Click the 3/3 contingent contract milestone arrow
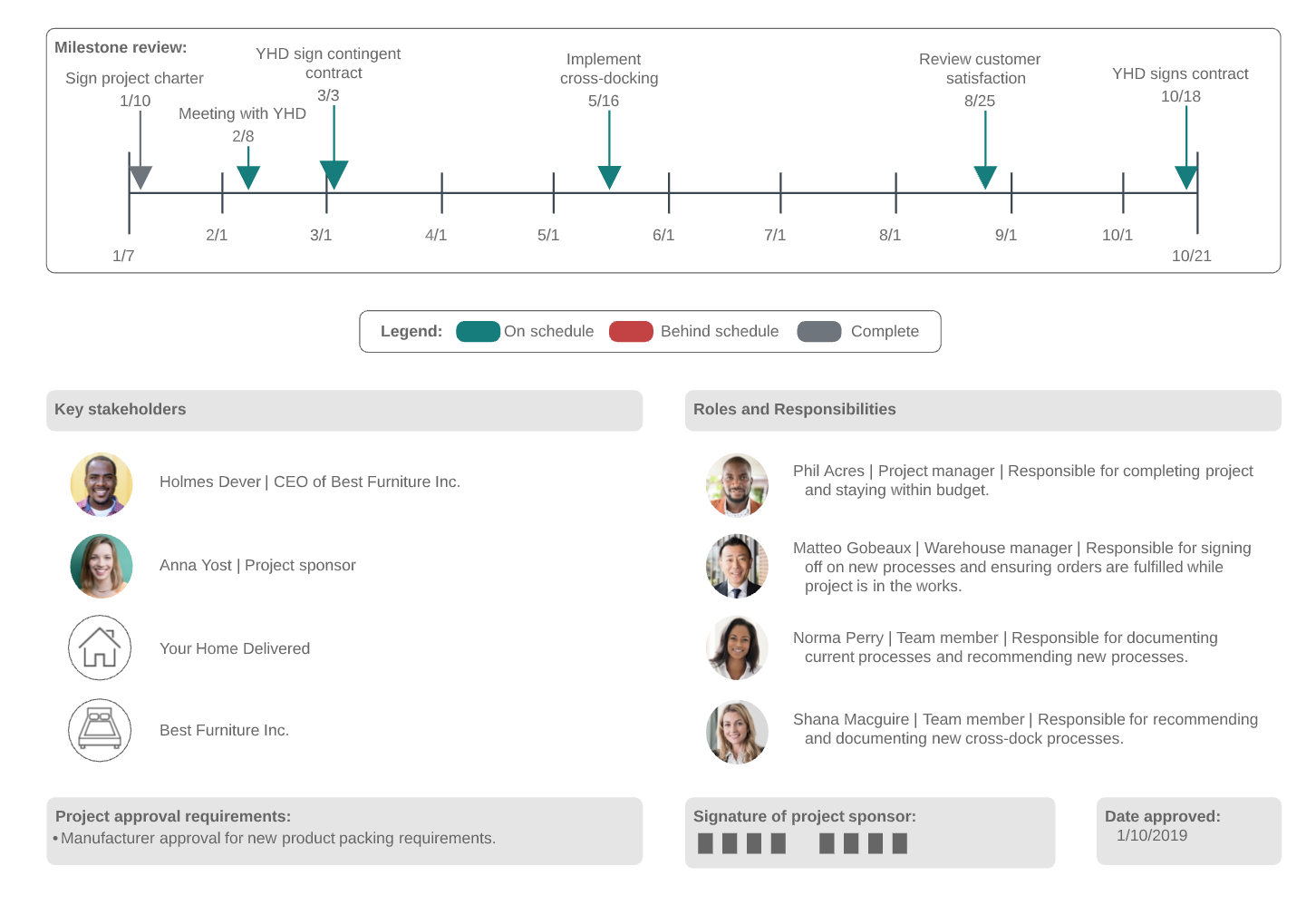Image resolution: width=1316 pixels, height=905 pixels. (334, 173)
